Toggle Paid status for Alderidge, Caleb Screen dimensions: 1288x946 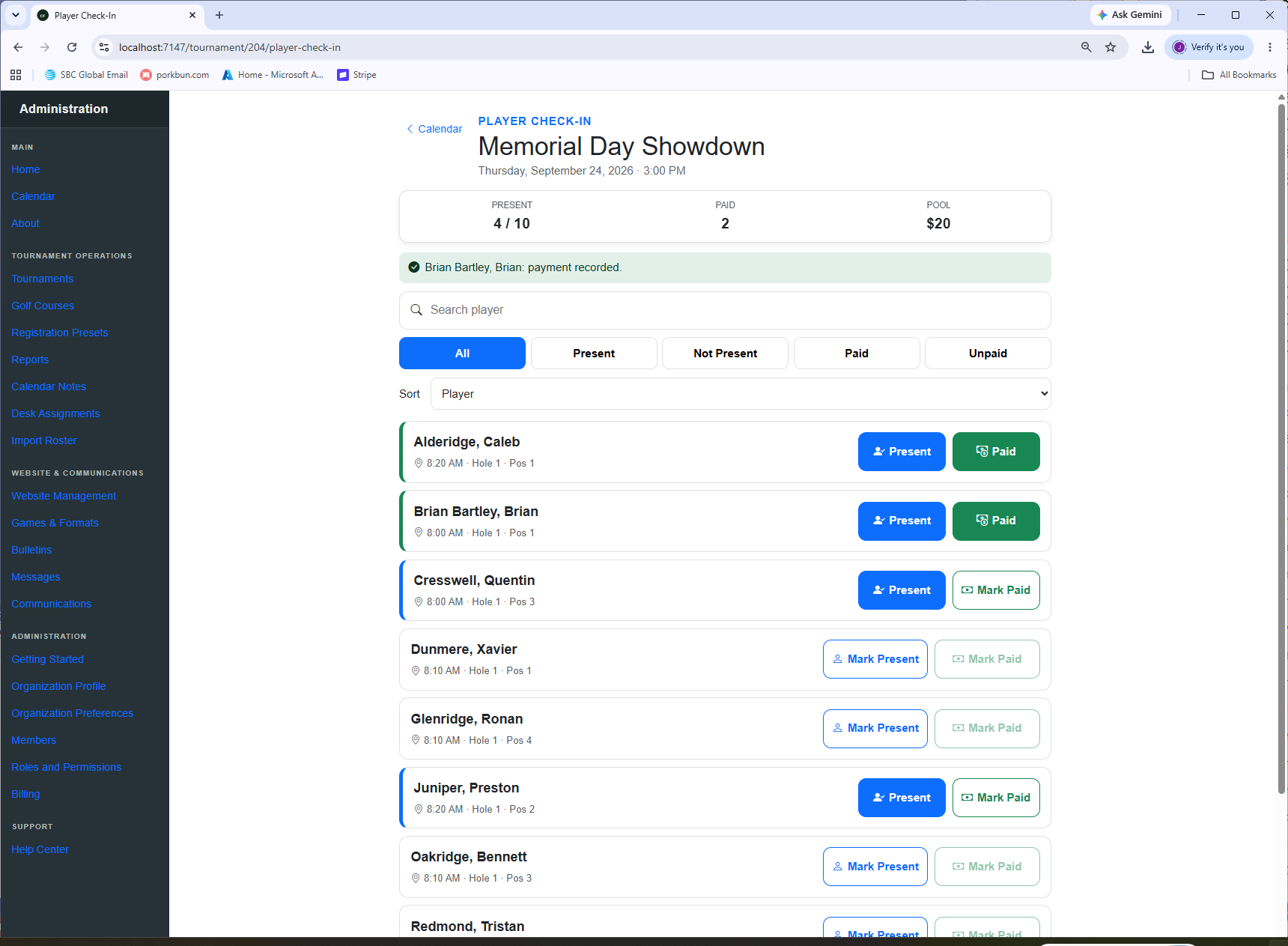click(996, 452)
